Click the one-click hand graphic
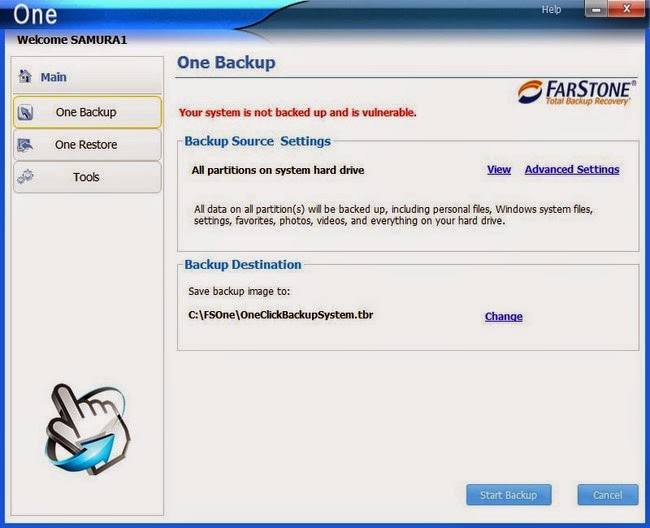The width and height of the screenshot is (650, 528). pos(86,429)
